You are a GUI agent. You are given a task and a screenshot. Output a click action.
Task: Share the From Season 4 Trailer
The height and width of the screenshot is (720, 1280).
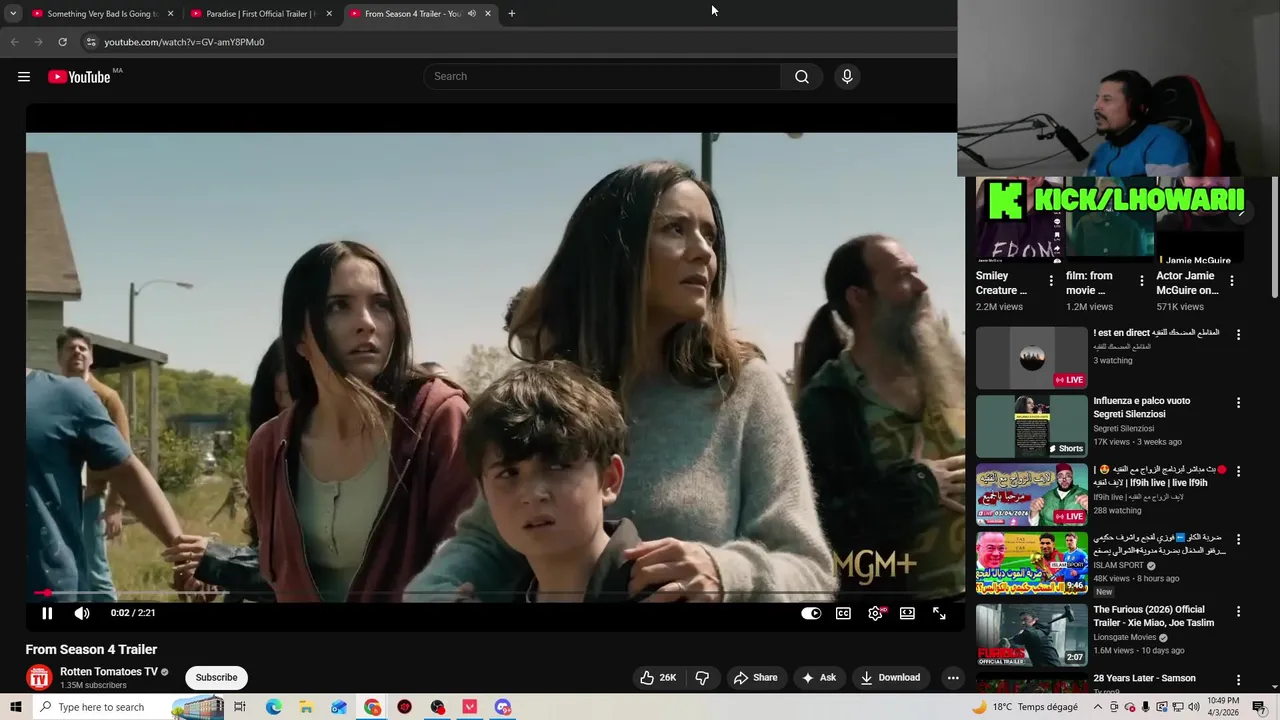tap(755, 677)
